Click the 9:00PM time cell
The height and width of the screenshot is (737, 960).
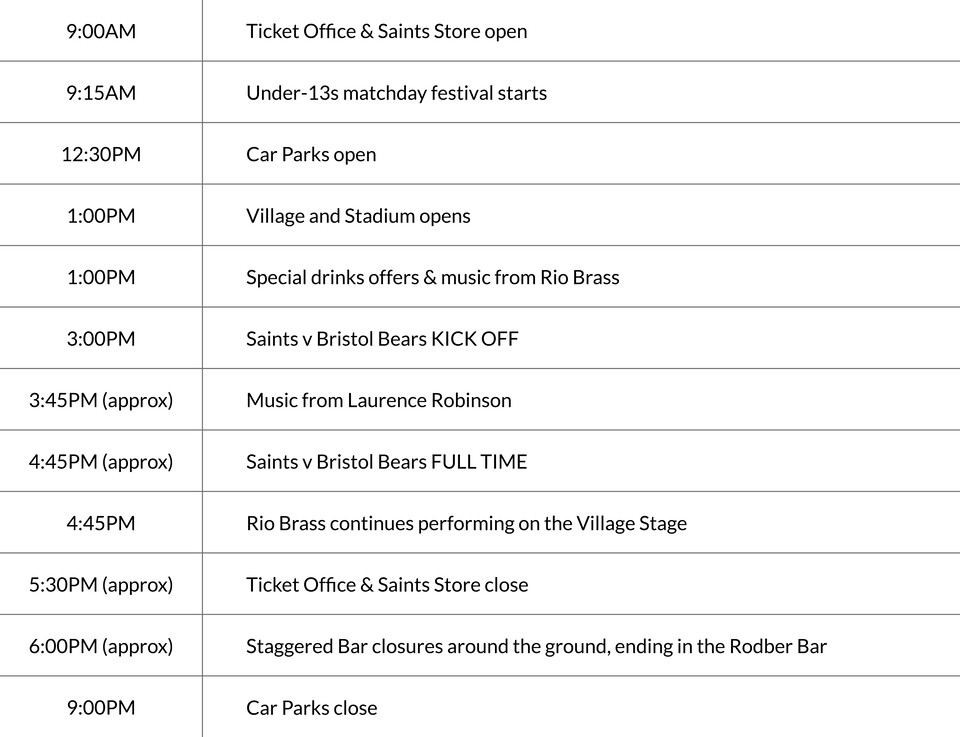[101, 708]
